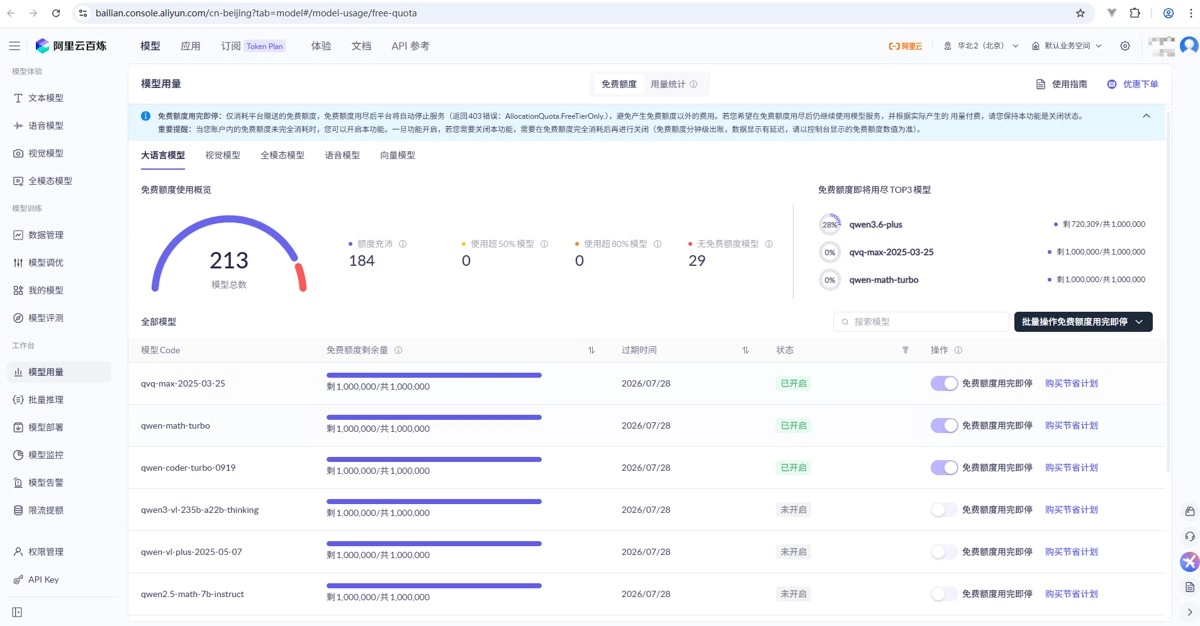Switch to the 全模态模型 category tab

[282, 155]
